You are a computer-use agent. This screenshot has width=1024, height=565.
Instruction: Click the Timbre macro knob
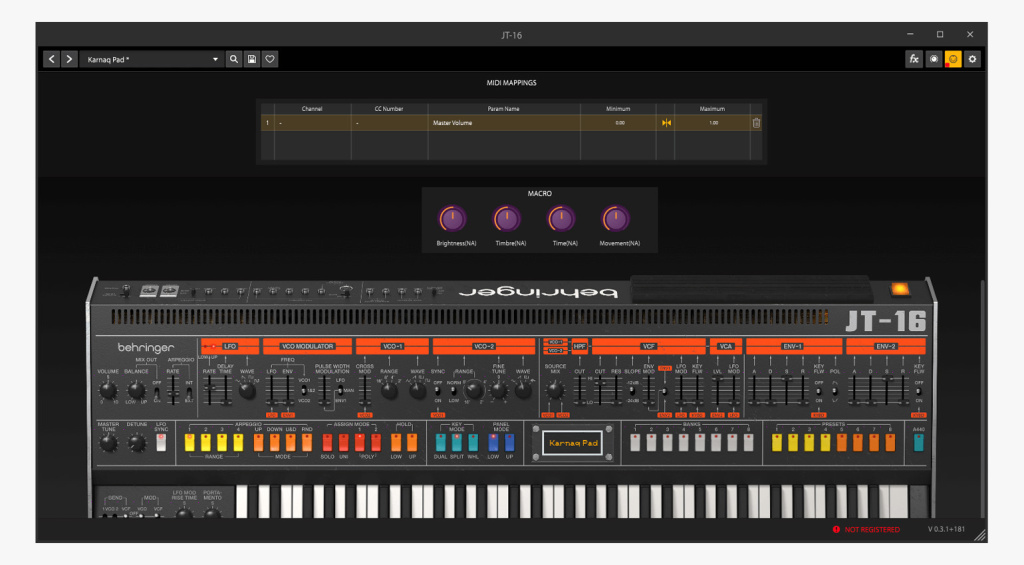tap(507, 219)
